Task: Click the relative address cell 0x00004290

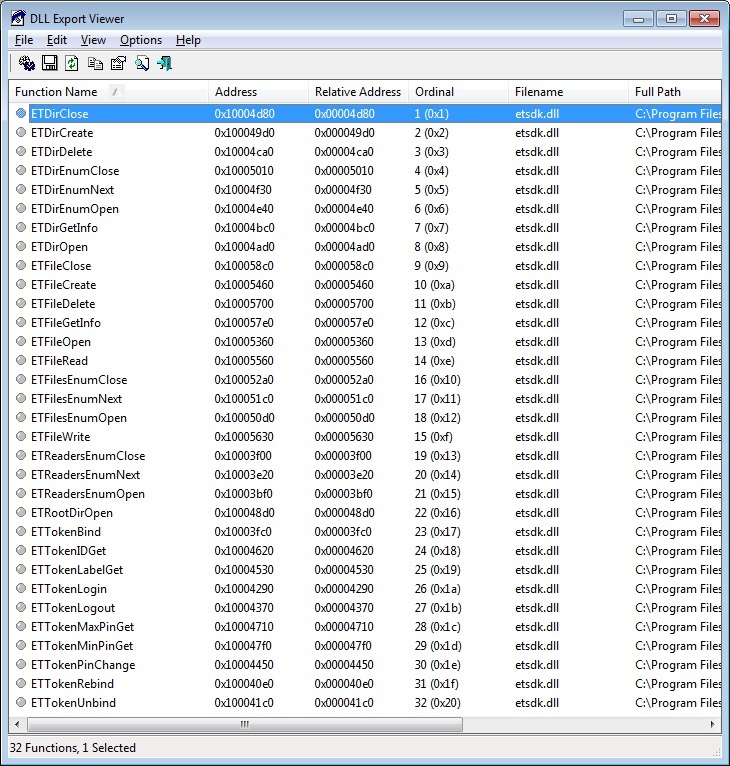Action: pyautogui.click(x=344, y=588)
